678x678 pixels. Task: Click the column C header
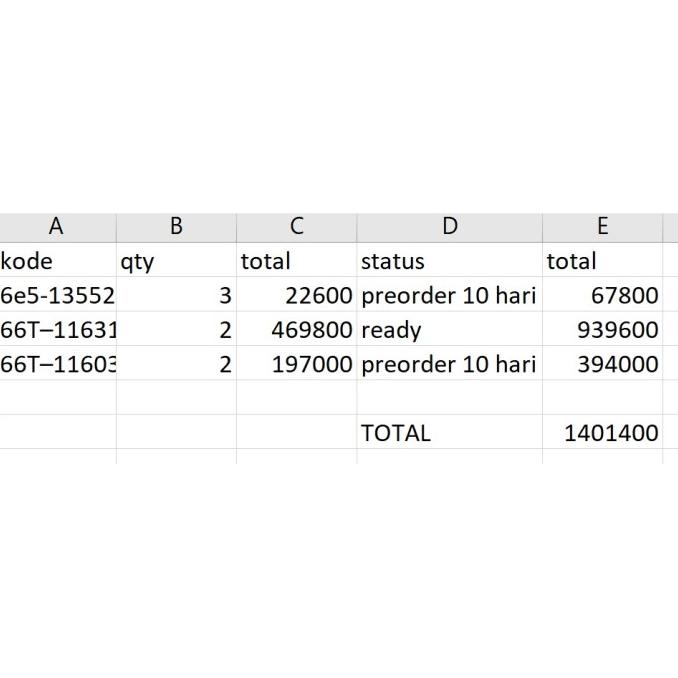[x=296, y=227]
